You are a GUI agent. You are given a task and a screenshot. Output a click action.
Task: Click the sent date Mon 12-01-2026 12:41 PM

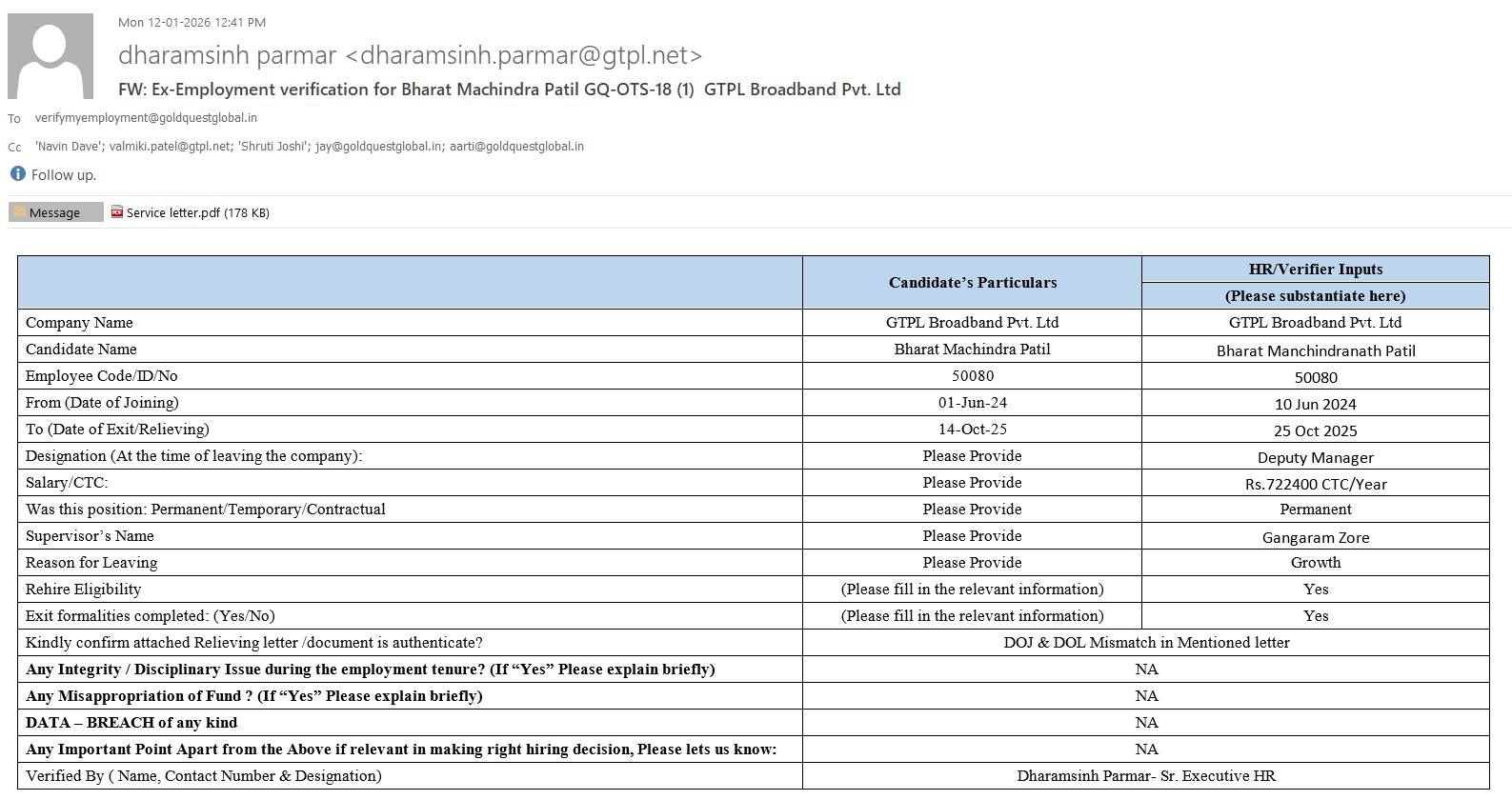(x=192, y=22)
